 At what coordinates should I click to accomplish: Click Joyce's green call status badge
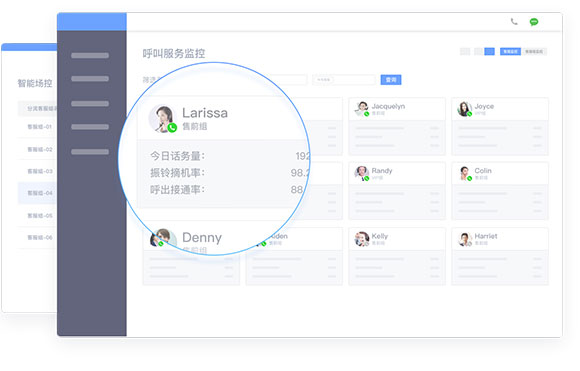pos(469,114)
